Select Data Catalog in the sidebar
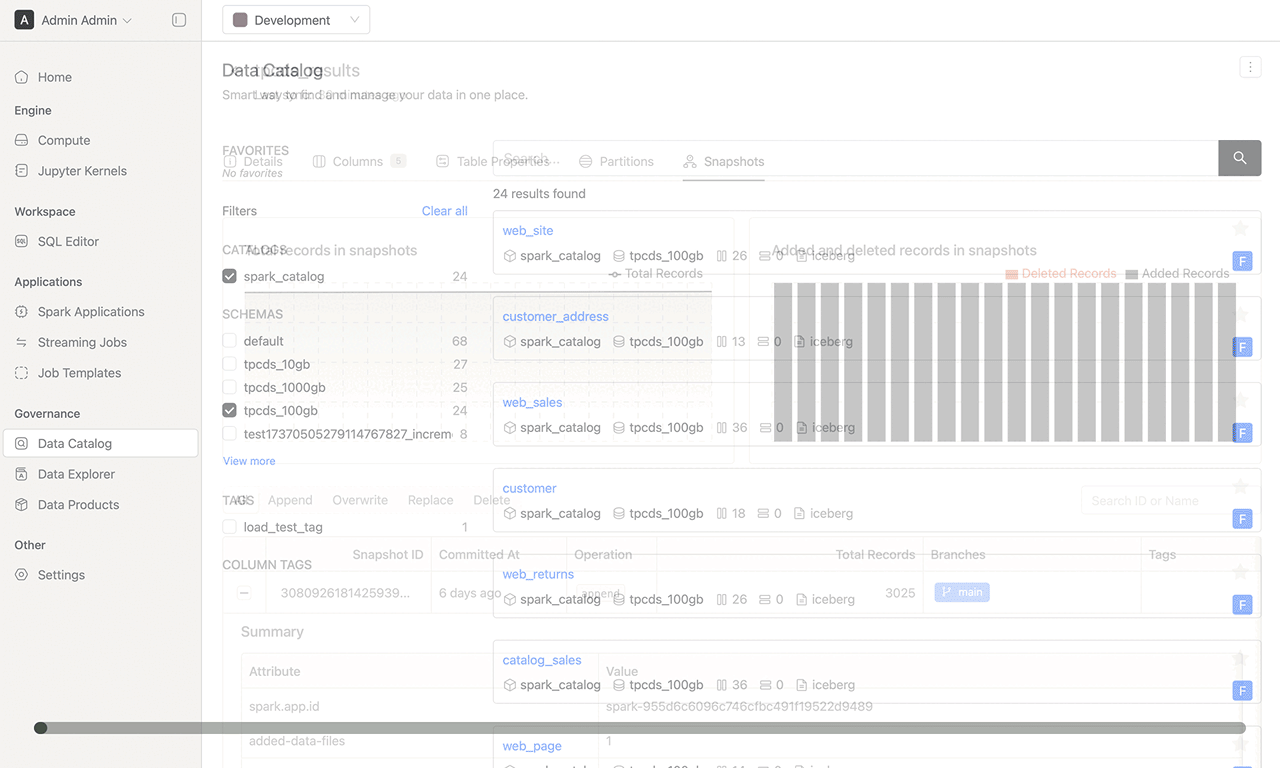Image resolution: width=1280 pixels, height=768 pixels. [x=100, y=443]
